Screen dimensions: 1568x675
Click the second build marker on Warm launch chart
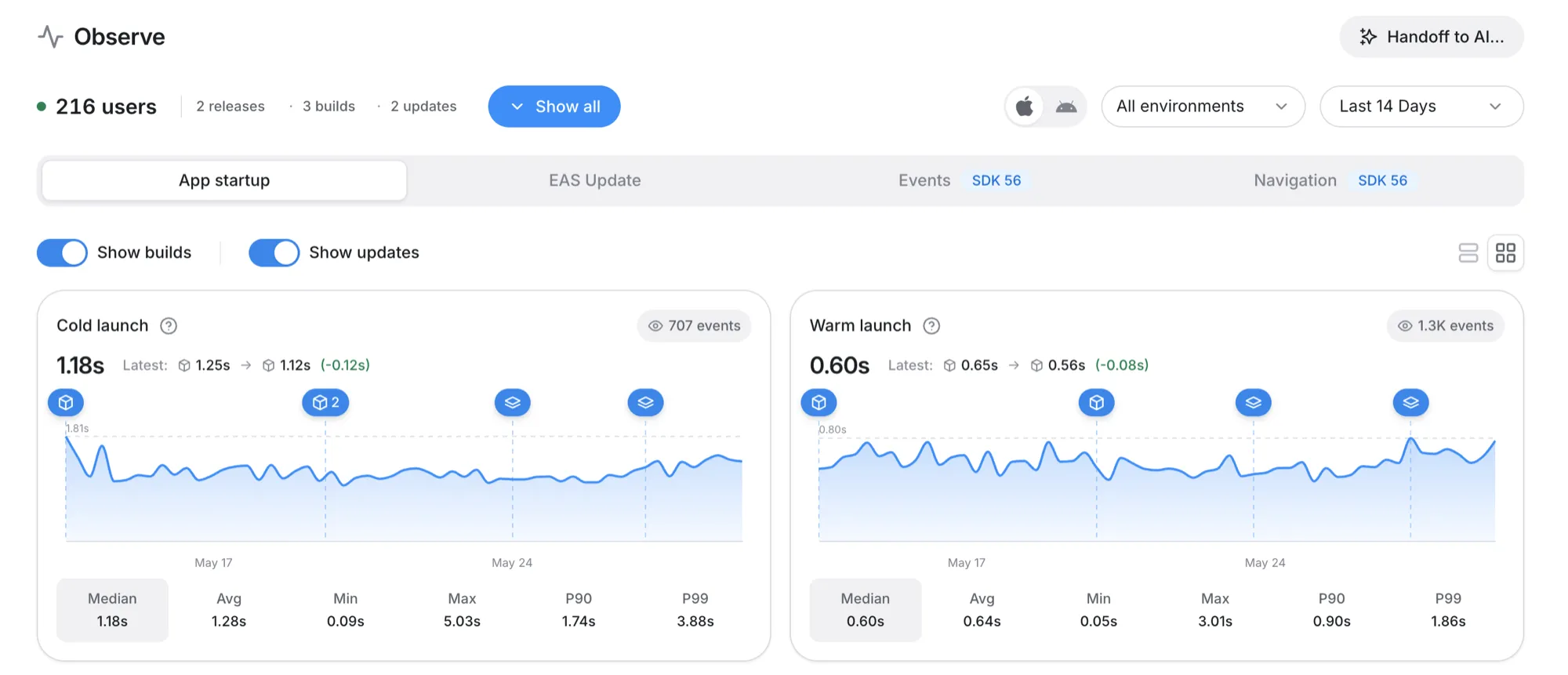click(1097, 402)
